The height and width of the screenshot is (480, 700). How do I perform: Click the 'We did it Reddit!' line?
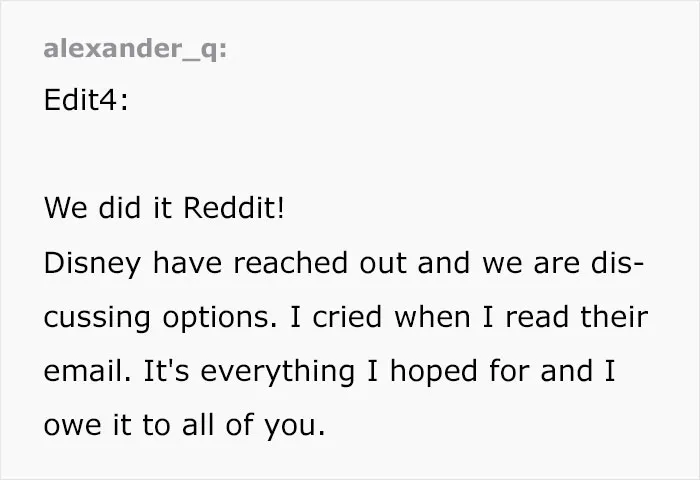(164, 208)
